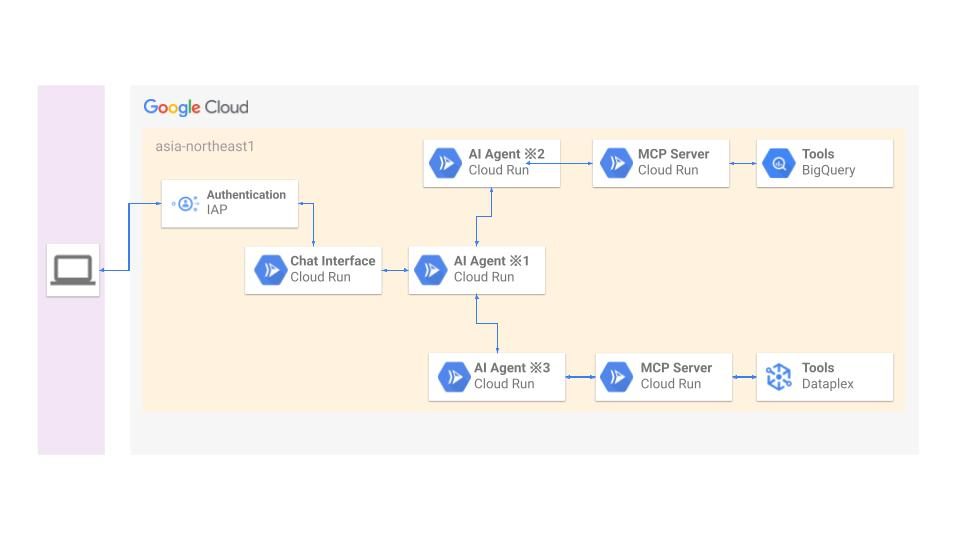Image resolution: width=960 pixels, height=540 pixels.
Task: Click the Cloud Run icon of the MCP Server beside BigQuery
Action: [616, 163]
